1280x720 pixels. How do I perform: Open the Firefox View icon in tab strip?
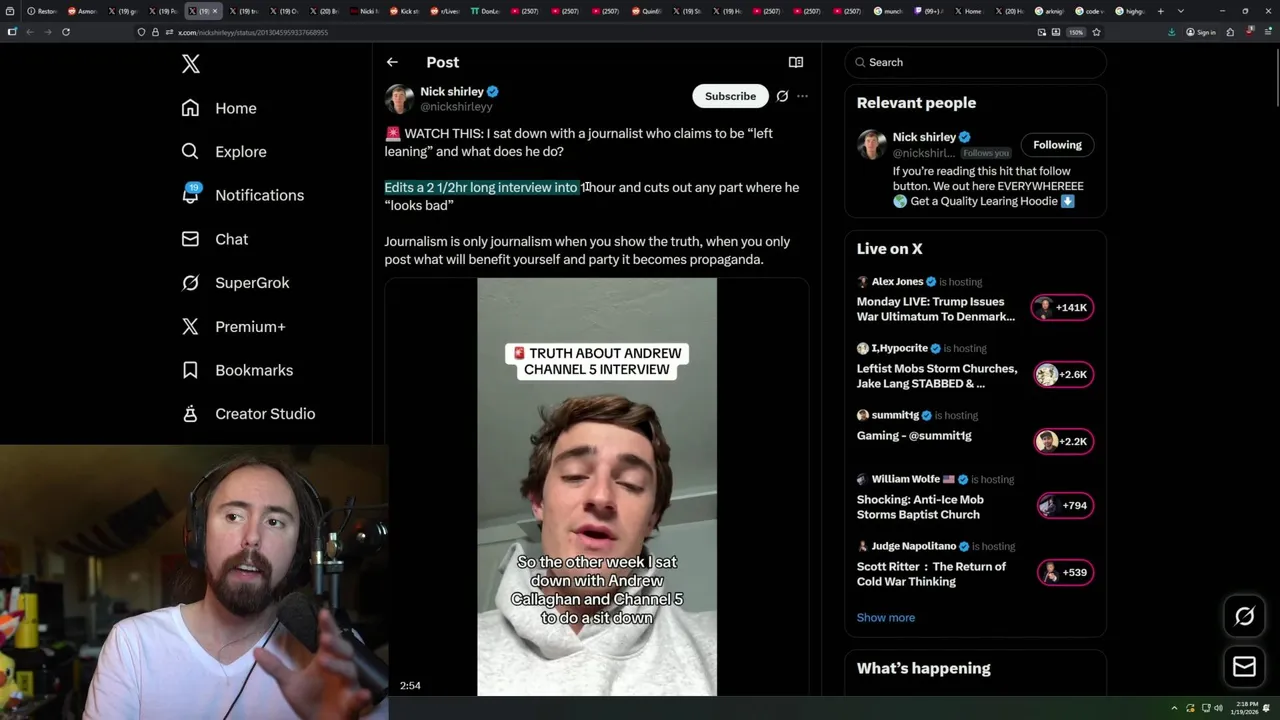pos(10,11)
